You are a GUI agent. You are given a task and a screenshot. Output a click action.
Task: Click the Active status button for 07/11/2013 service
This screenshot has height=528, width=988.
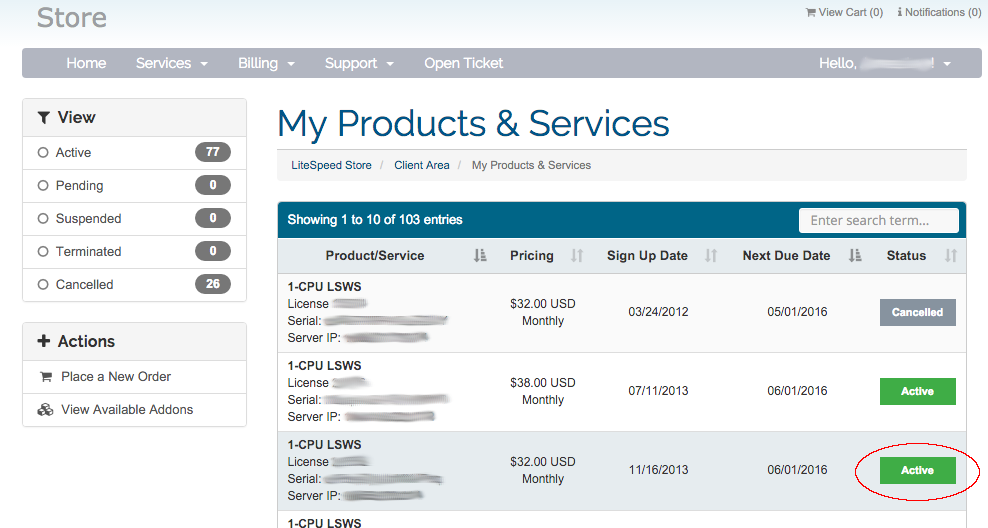[x=917, y=391]
